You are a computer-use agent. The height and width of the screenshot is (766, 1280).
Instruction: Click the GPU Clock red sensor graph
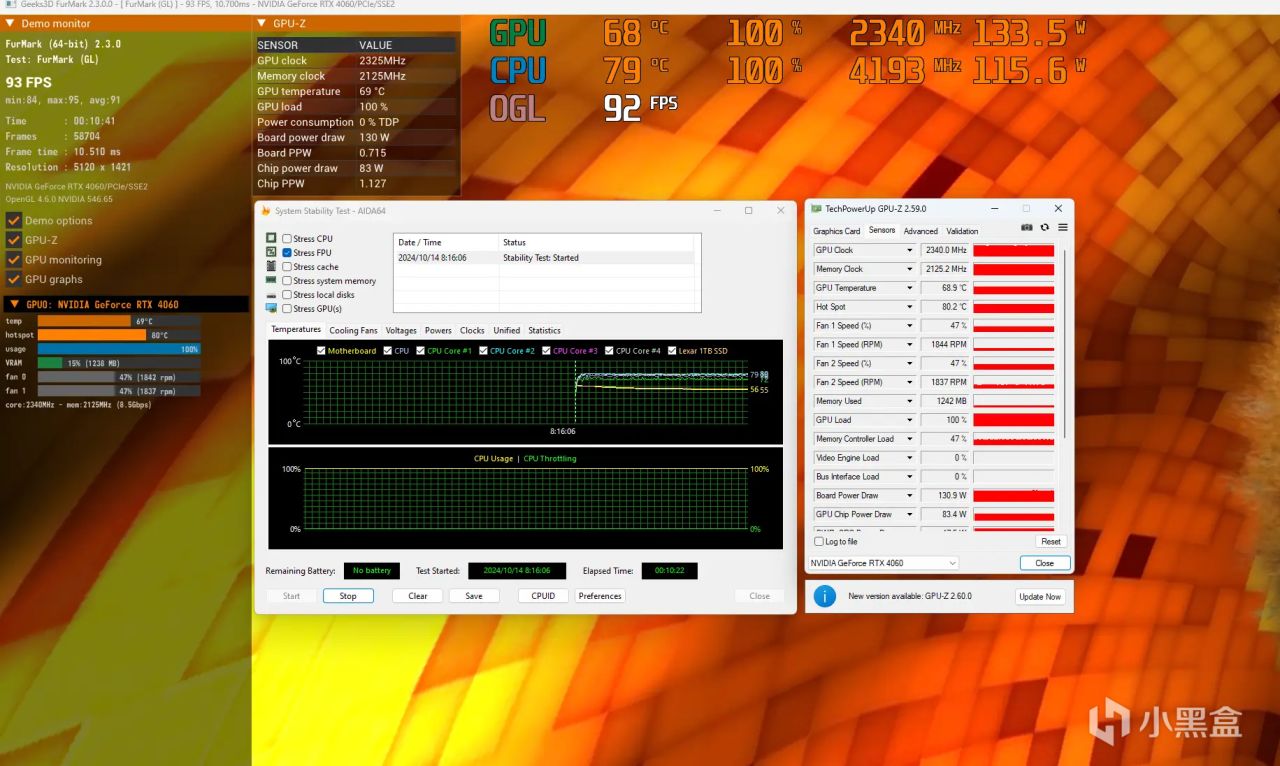coord(1014,250)
